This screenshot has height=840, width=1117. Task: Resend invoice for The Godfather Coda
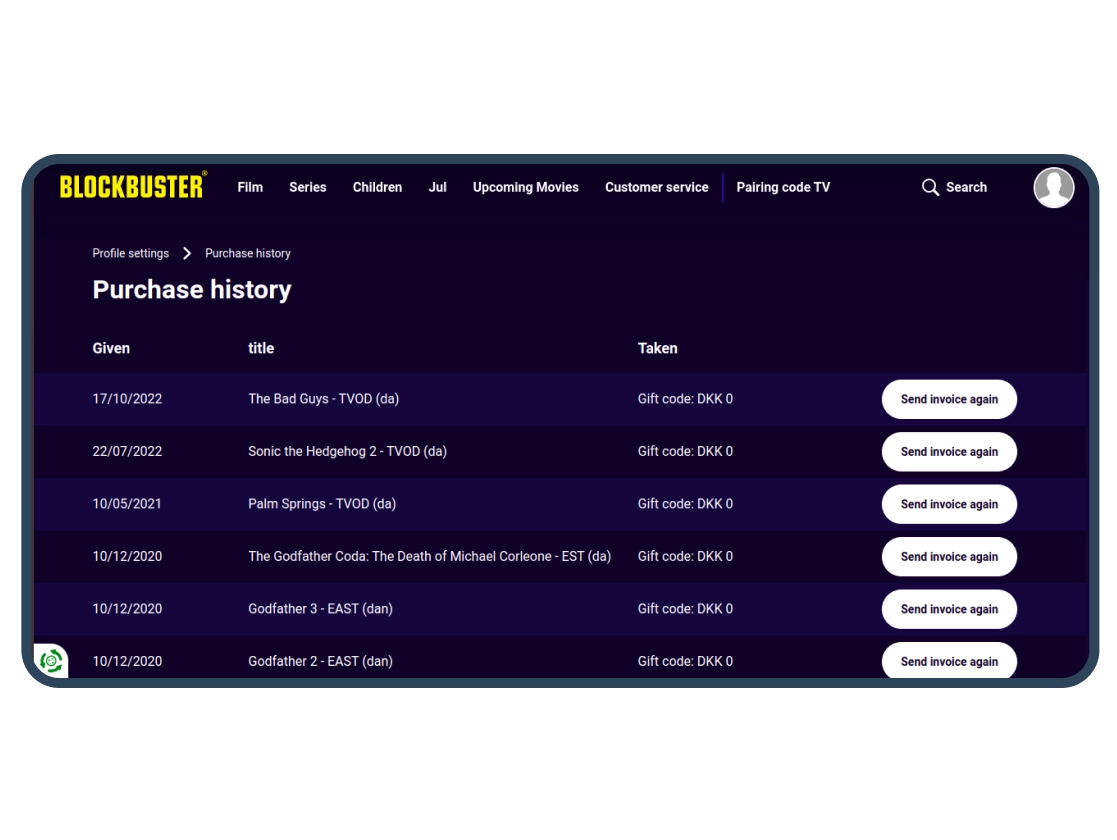click(x=949, y=556)
